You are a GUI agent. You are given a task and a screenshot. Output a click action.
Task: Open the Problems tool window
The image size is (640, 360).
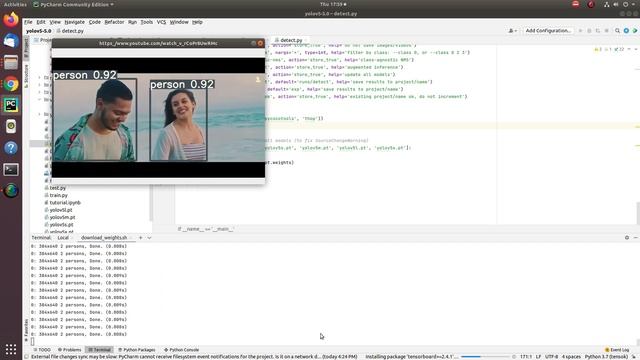(69, 350)
